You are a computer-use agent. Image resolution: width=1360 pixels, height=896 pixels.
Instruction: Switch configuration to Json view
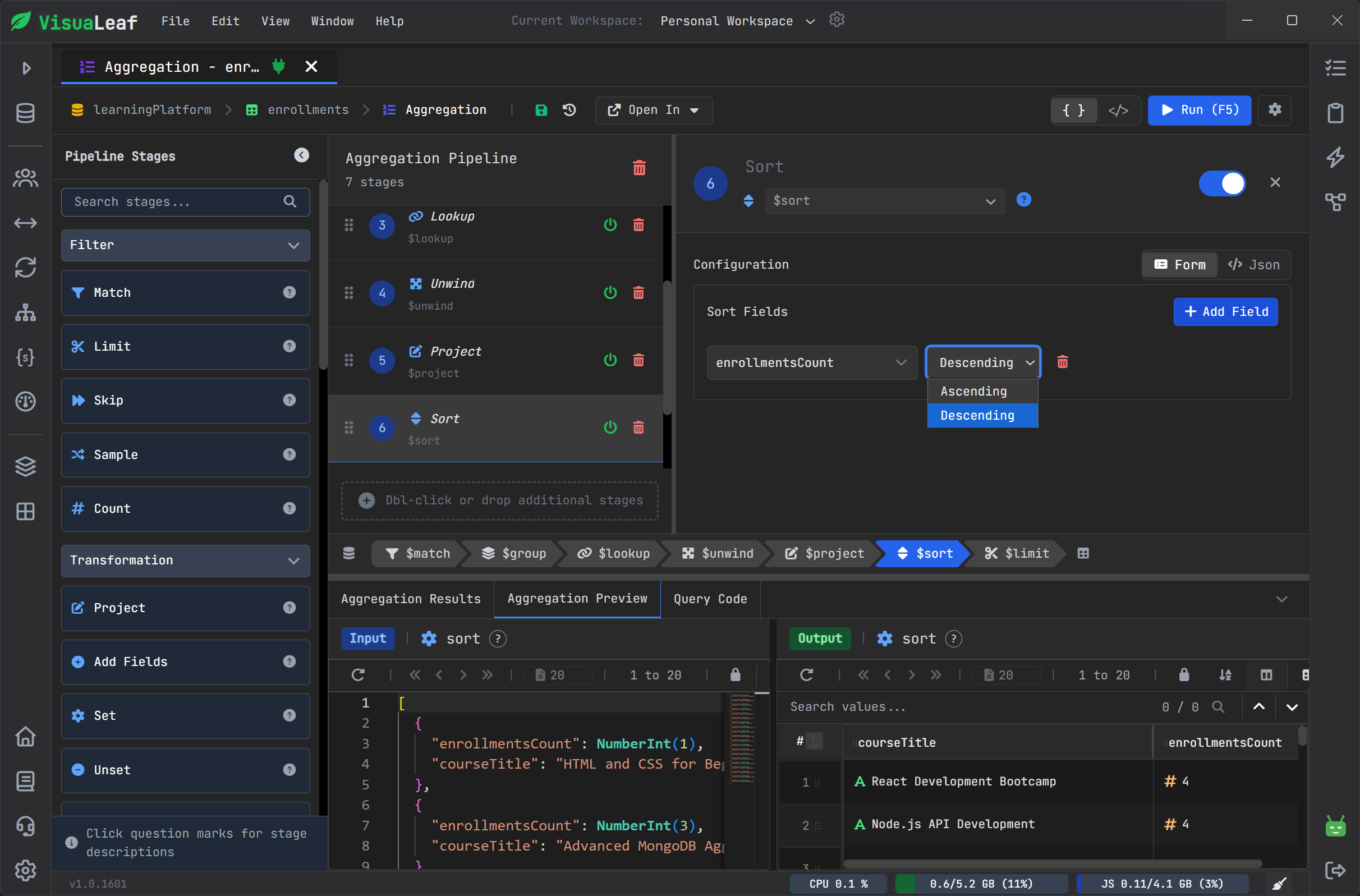1254,265
